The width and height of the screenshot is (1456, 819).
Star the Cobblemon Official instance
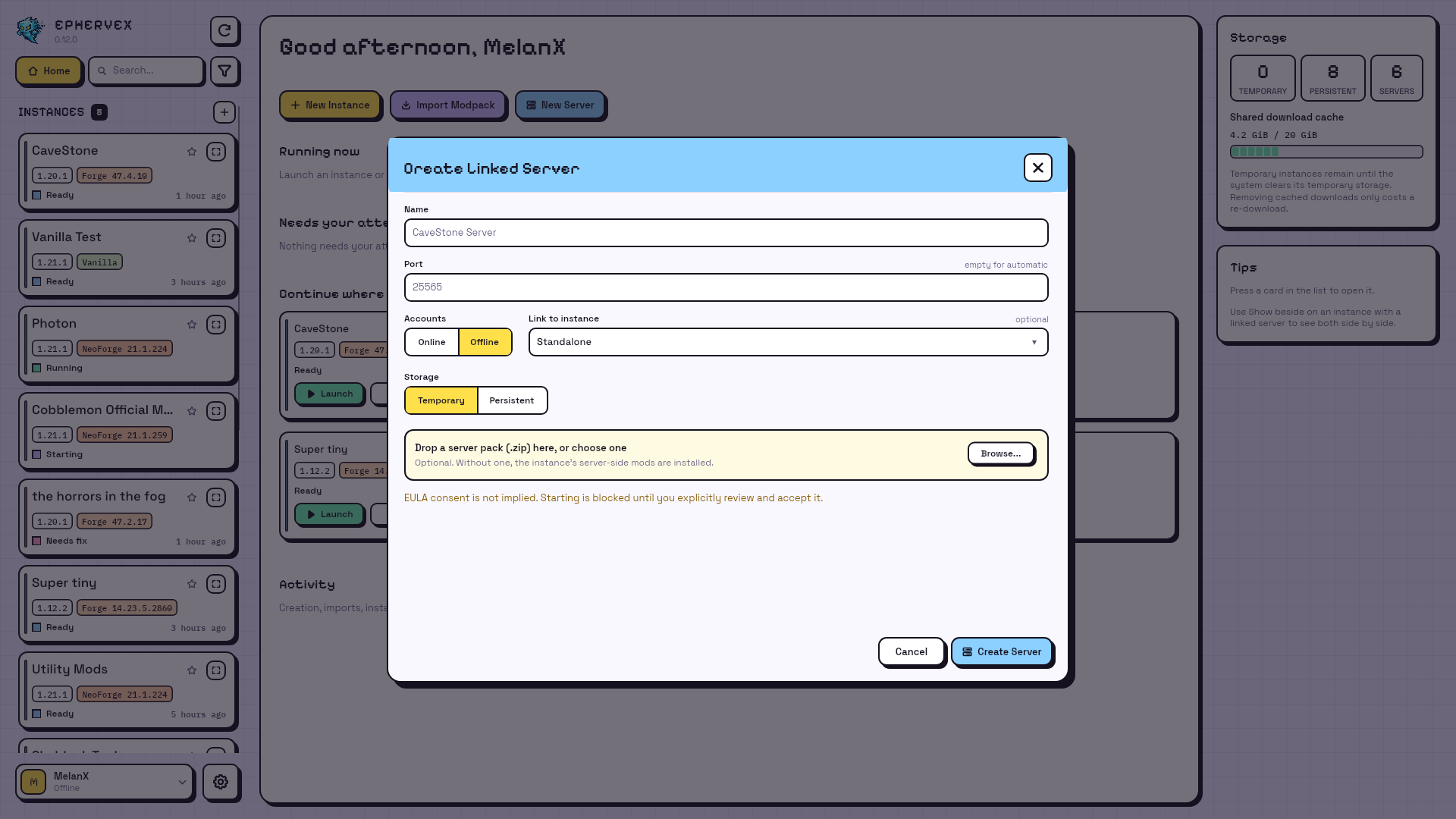[192, 411]
